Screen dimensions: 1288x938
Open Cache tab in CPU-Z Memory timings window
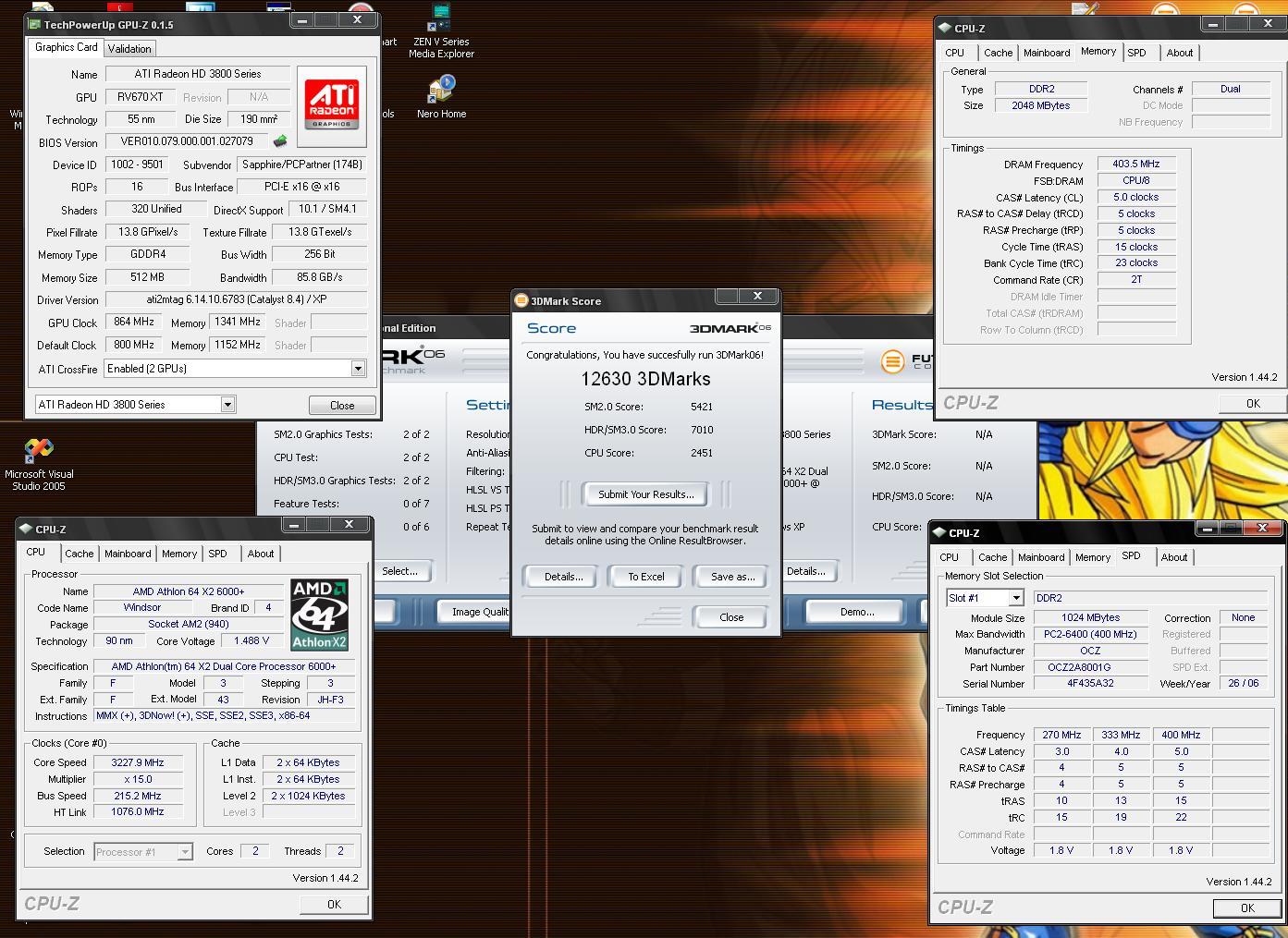click(999, 53)
